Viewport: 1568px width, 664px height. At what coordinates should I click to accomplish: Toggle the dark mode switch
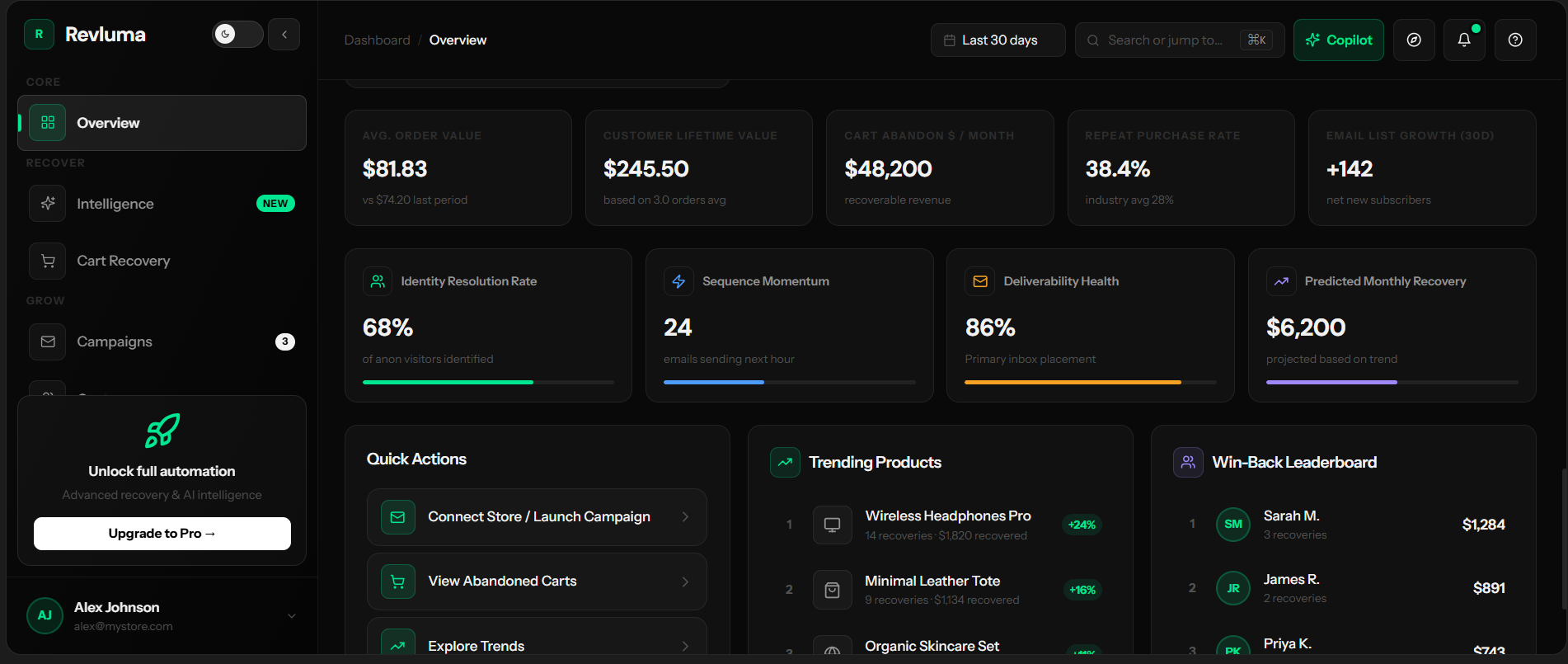click(237, 35)
